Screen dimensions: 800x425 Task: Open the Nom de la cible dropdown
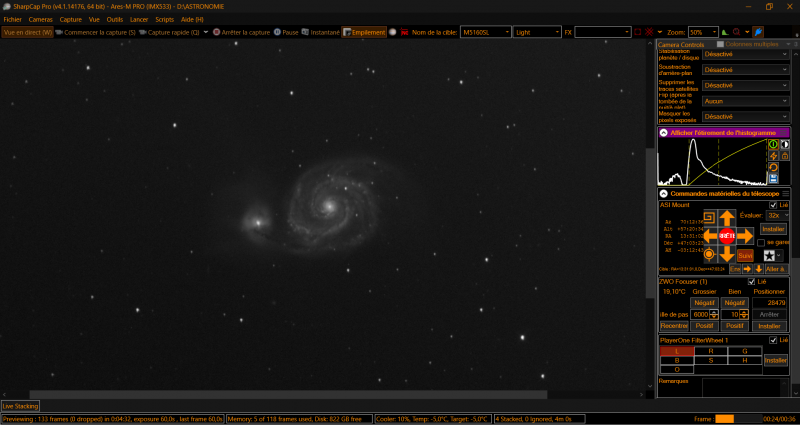tap(485, 32)
